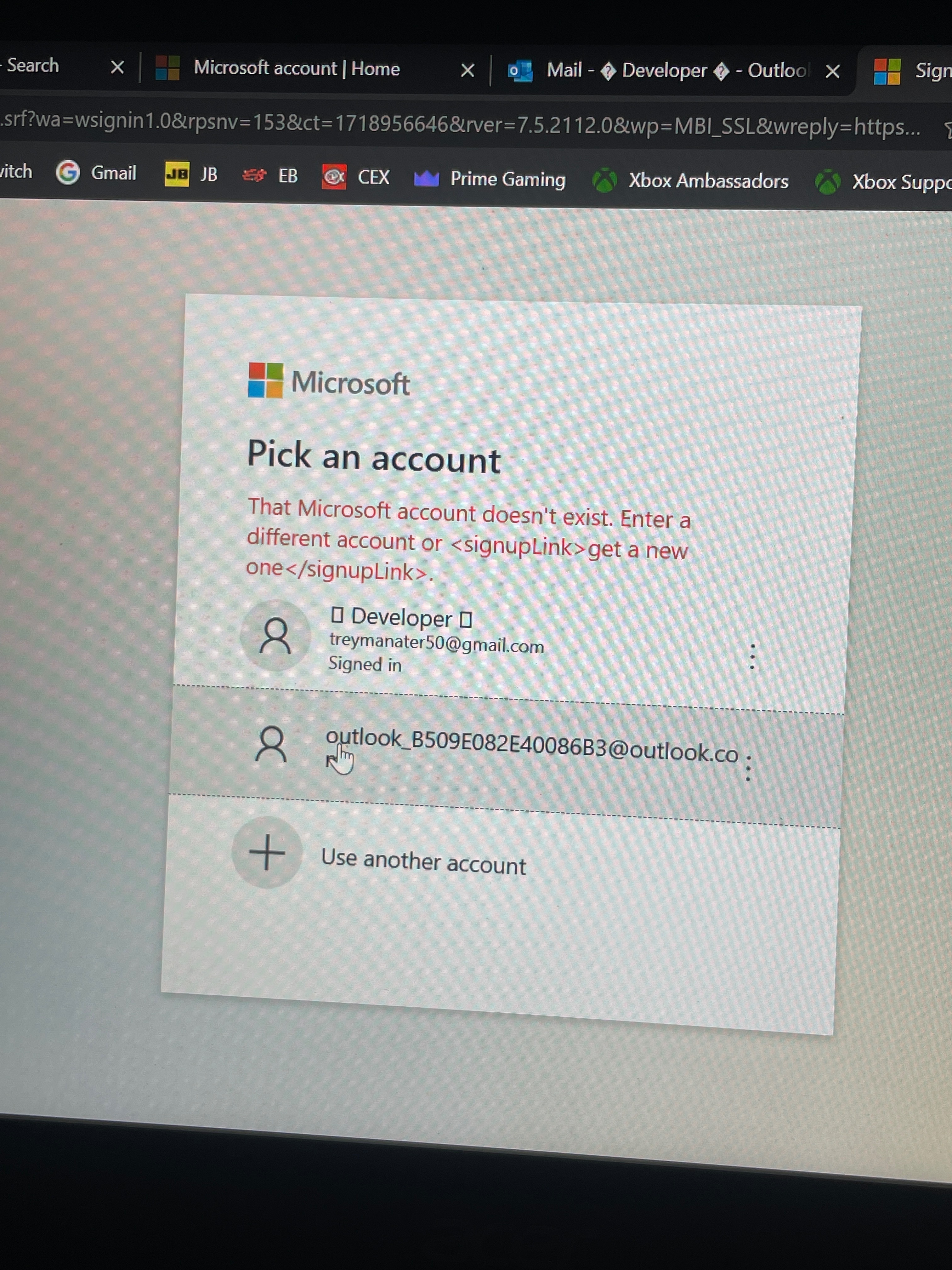Close the Microsoft account | Home tab
Screen dimensions: 952x1270
[x=467, y=70]
